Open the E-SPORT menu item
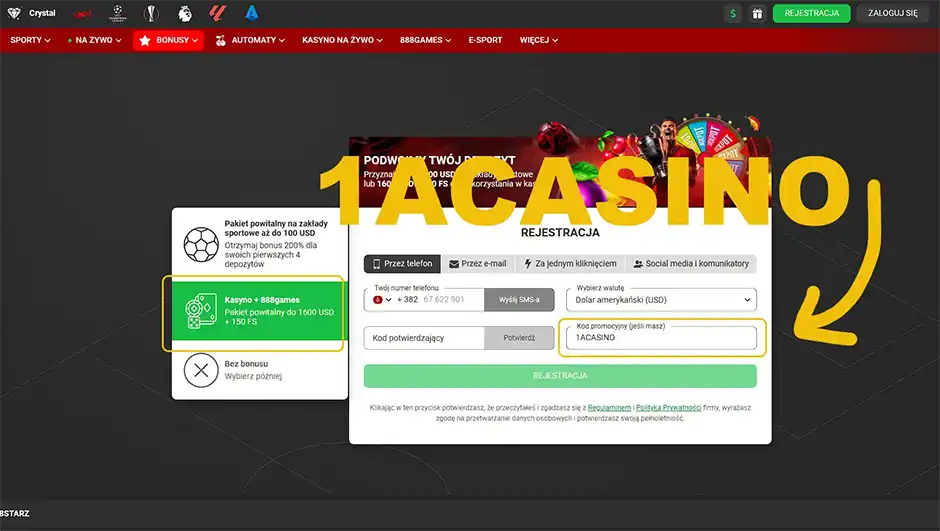Viewport: 940px width, 531px height. click(485, 40)
